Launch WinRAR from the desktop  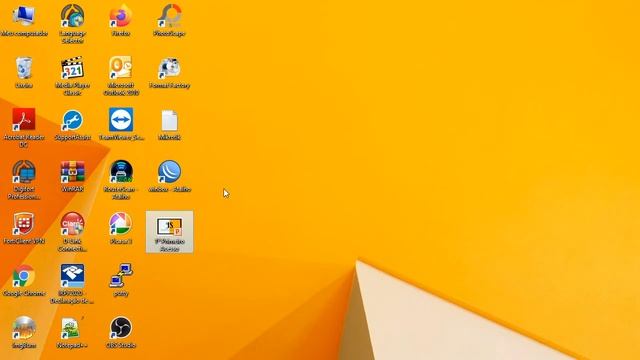[x=72, y=176]
